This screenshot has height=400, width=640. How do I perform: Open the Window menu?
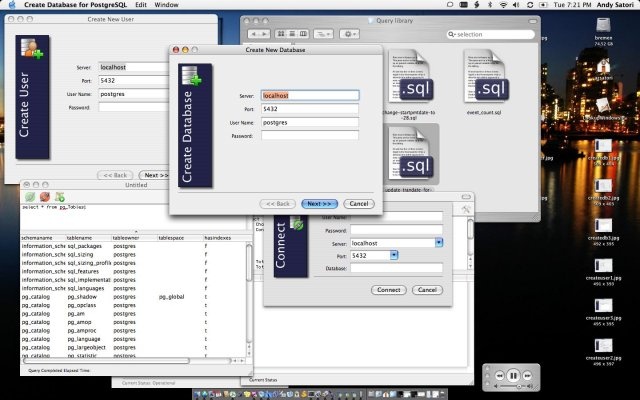168,5
